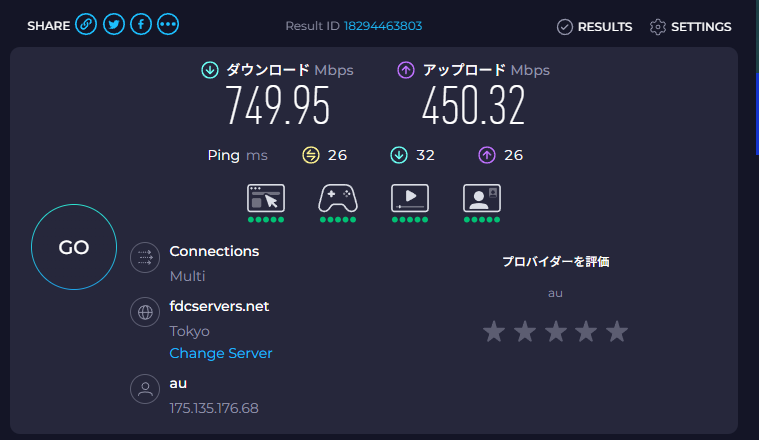Rate provider au three stars
759x440 pixels.
tap(555, 331)
